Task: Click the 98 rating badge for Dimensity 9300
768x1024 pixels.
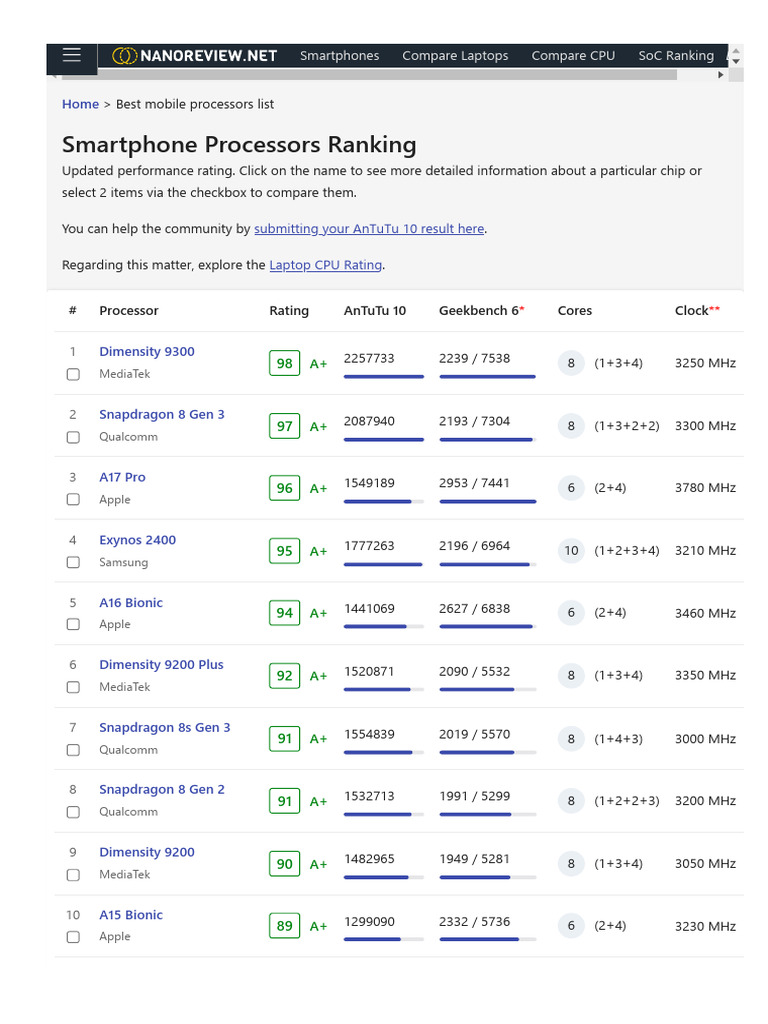Action: tap(285, 363)
